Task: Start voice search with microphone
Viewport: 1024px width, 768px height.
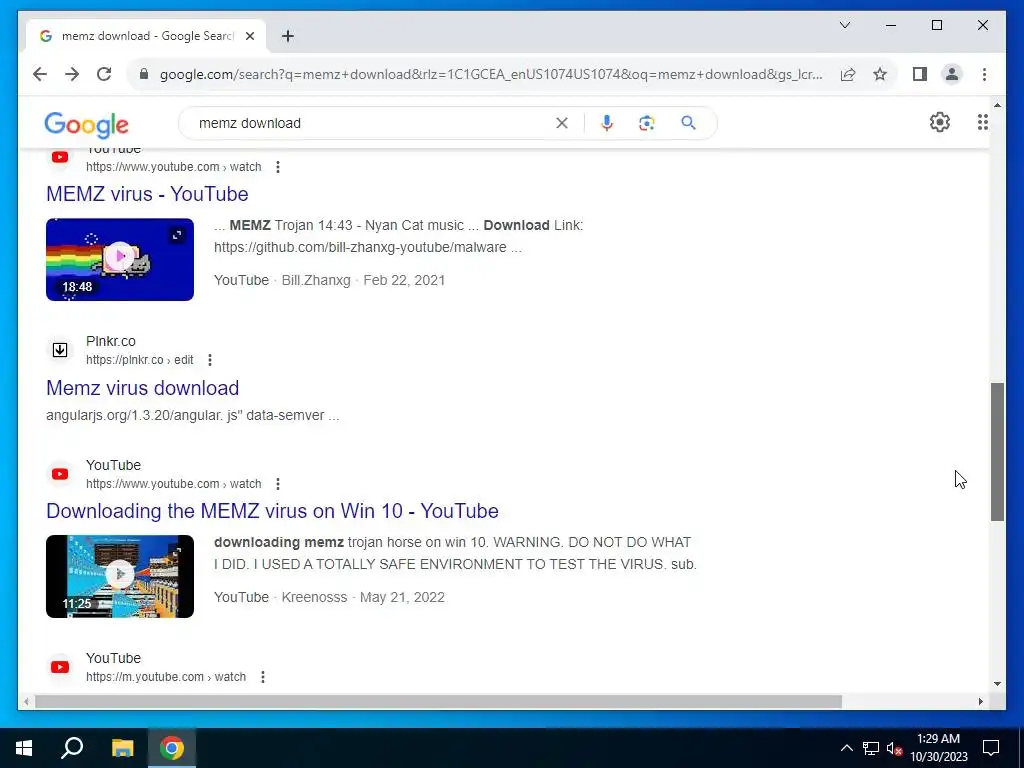Action: [x=607, y=123]
